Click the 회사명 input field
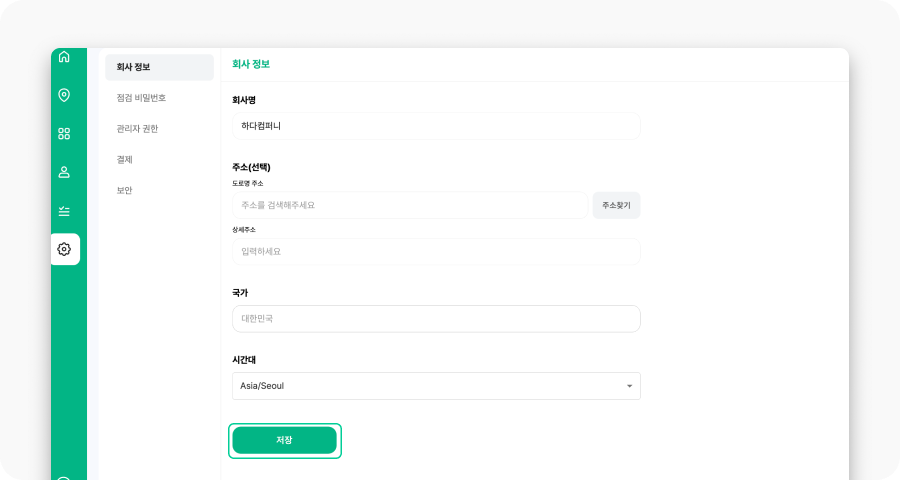Viewport: 900px width, 480px height. (x=436, y=126)
